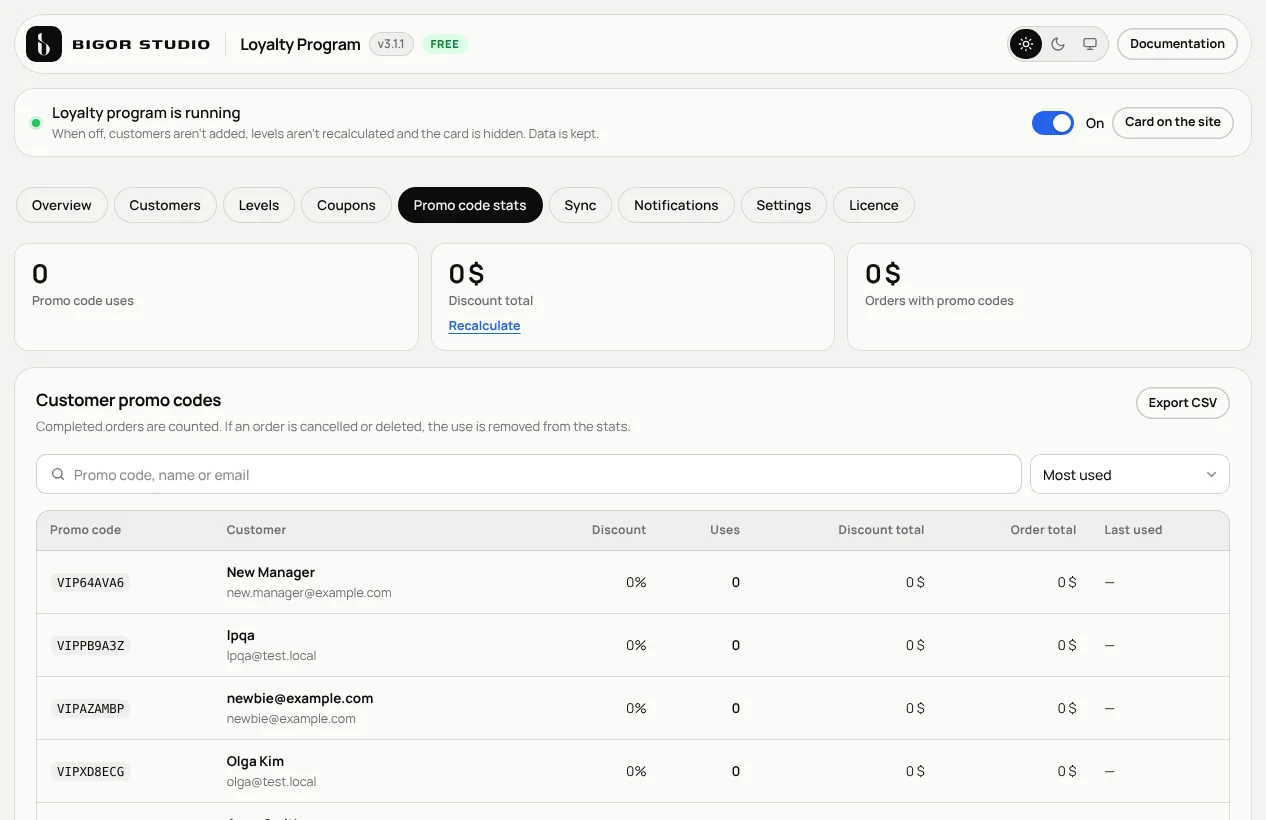The image size is (1266, 820).
Task: Click customer name New Manager
Action: (x=271, y=572)
